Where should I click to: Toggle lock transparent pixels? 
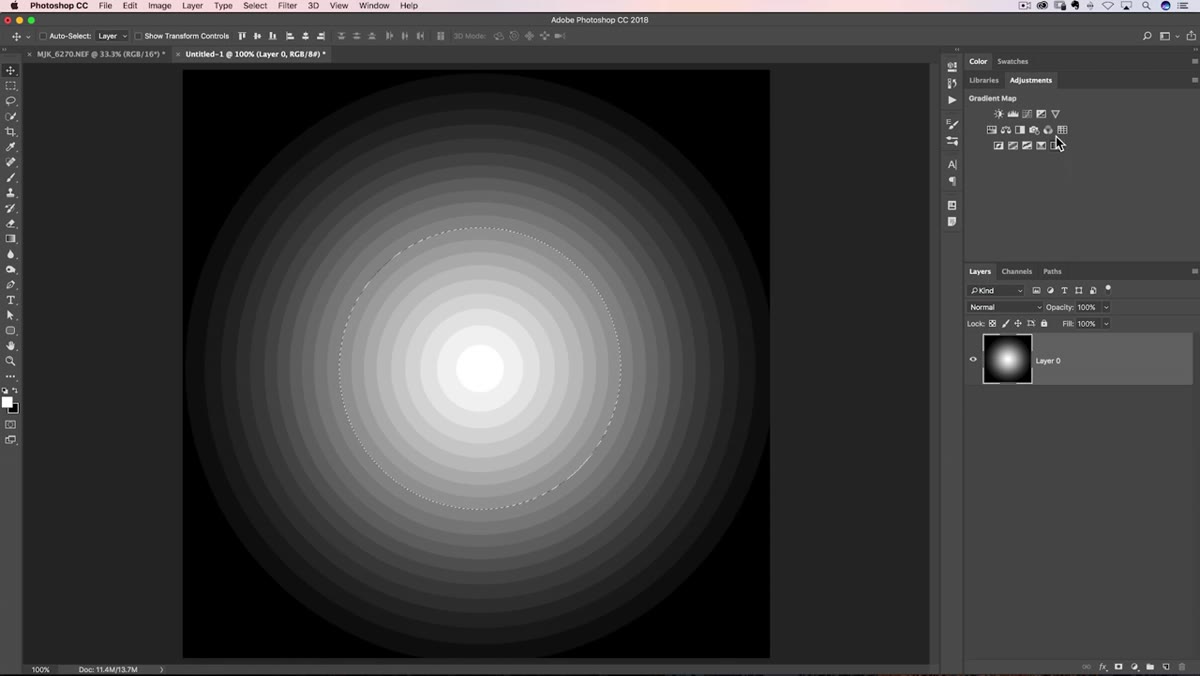tap(992, 324)
